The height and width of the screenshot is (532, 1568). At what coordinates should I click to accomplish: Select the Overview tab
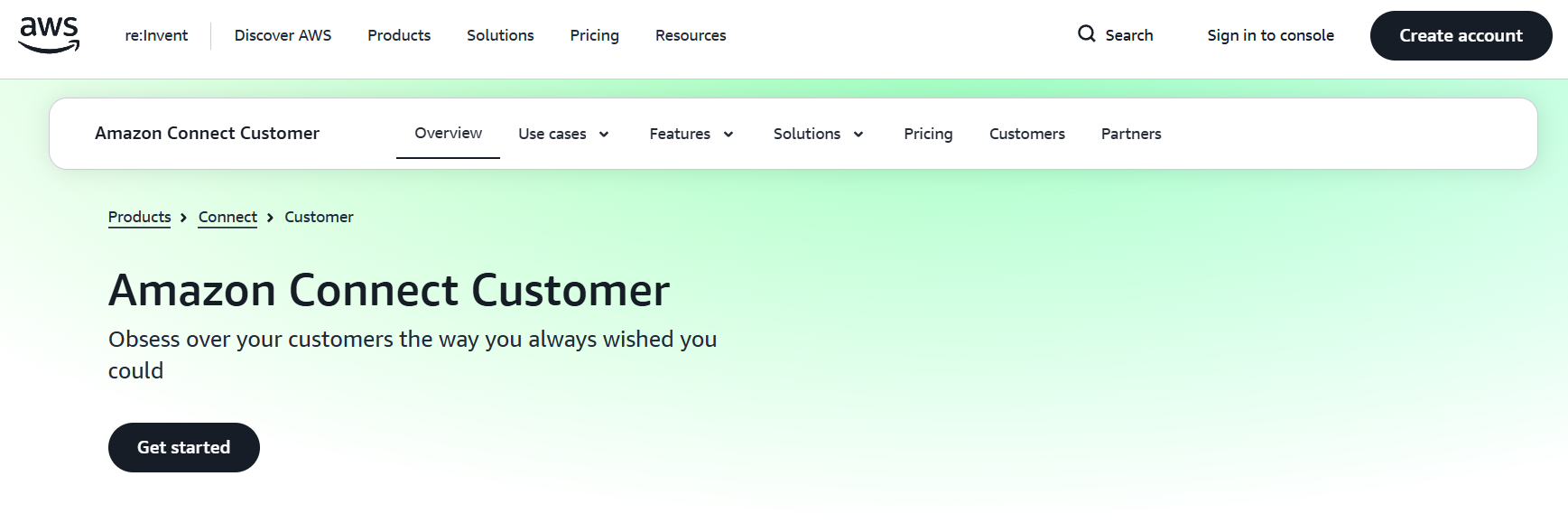(448, 134)
